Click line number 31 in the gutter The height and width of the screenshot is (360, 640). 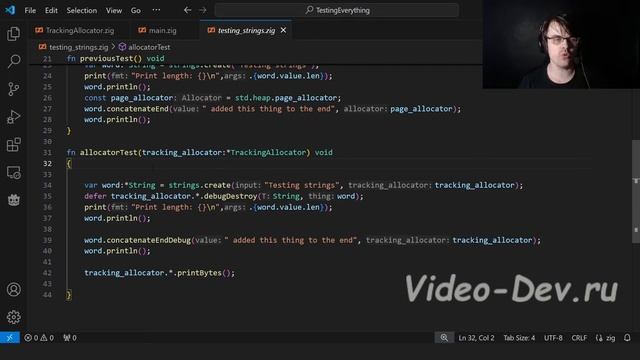click(x=47, y=153)
